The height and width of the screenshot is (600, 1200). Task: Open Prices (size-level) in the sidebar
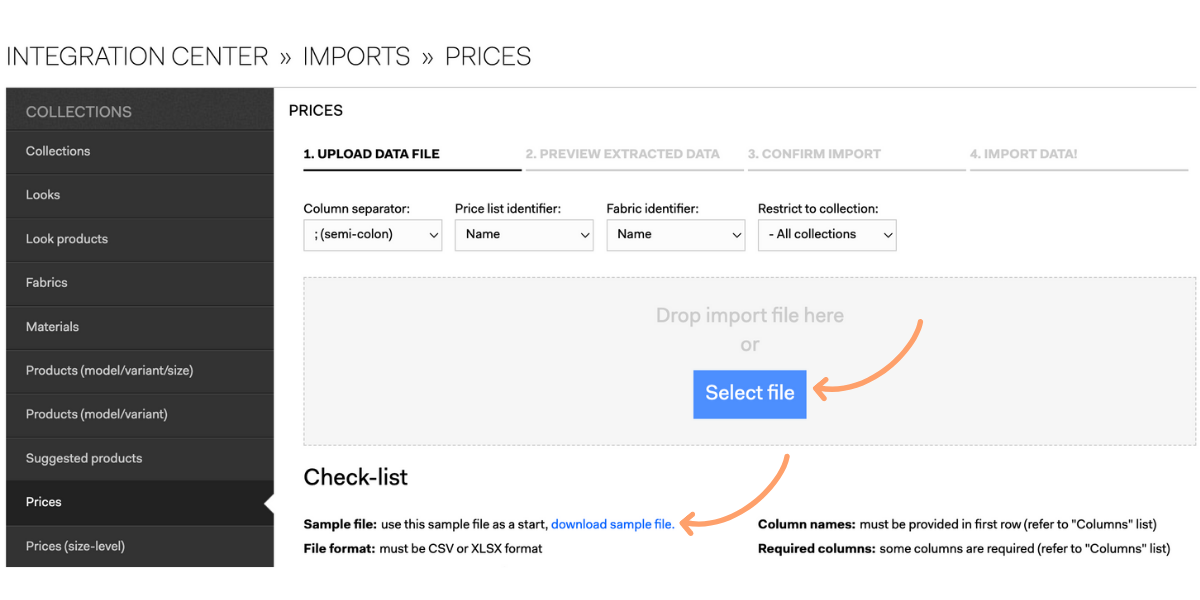point(140,546)
